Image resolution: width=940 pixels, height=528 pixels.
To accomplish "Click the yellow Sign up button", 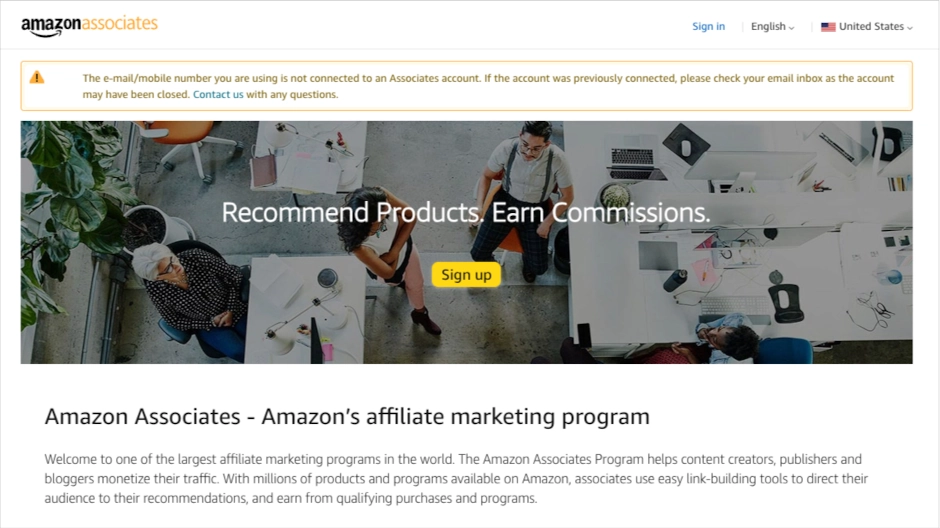I will point(466,274).
